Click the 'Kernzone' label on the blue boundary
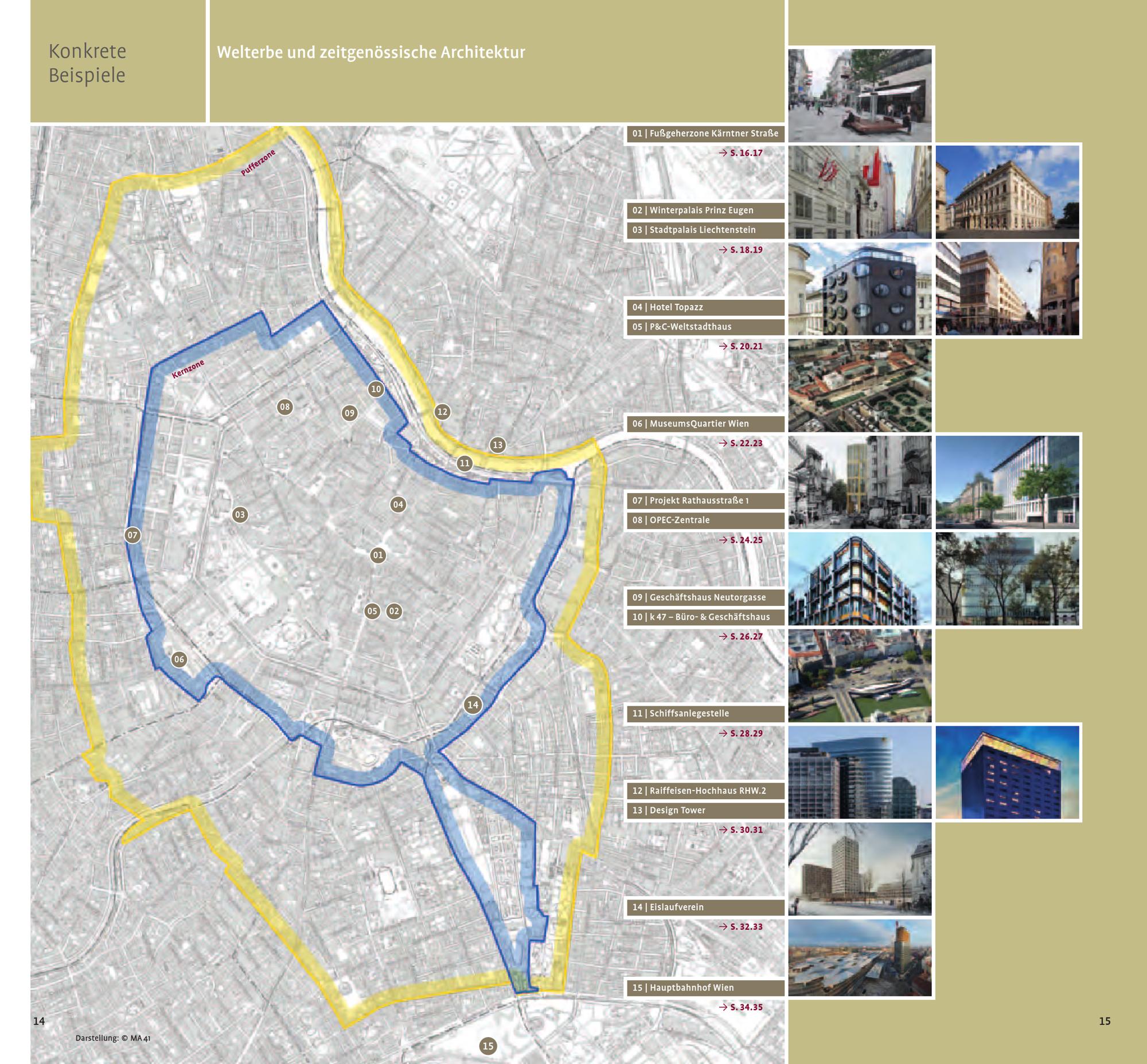Image resolution: width=1147 pixels, height=1064 pixels. [x=188, y=370]
